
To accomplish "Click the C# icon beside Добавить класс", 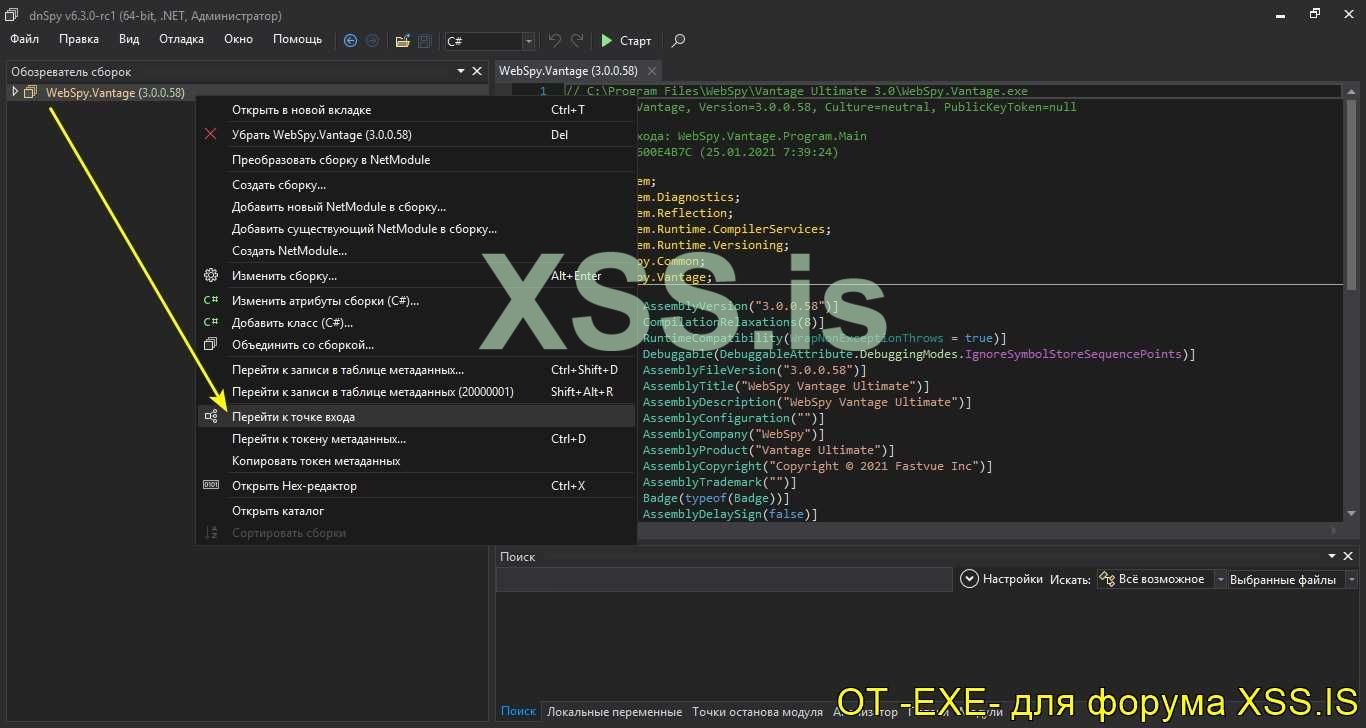I will (x=210, y=323).
